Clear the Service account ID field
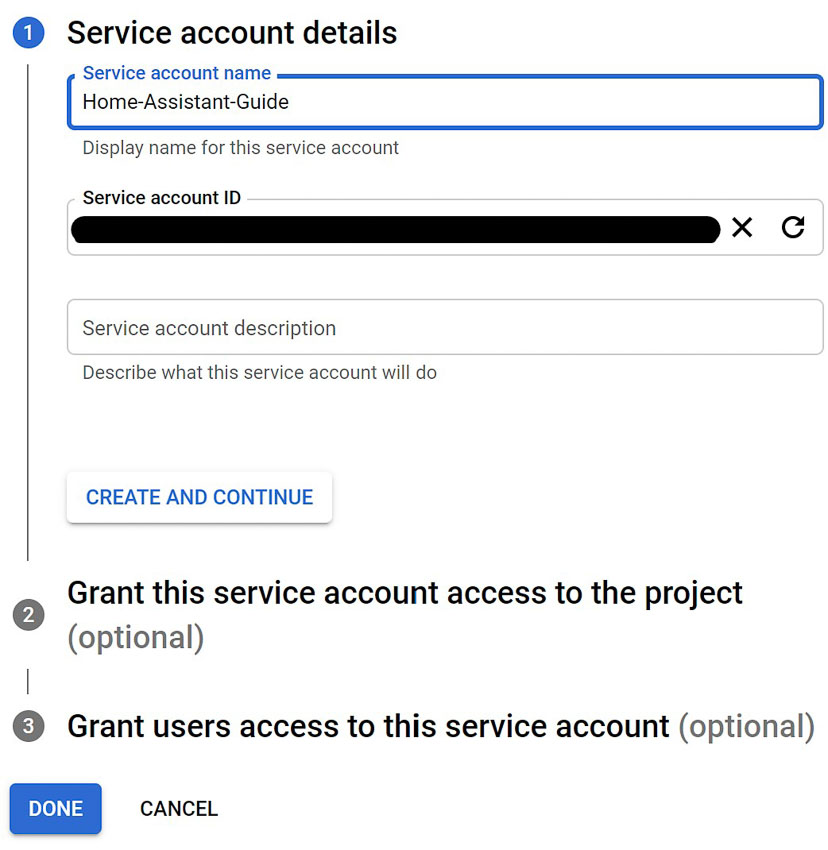The height and width of the screenshot is (850, 828). pos(742,228)
